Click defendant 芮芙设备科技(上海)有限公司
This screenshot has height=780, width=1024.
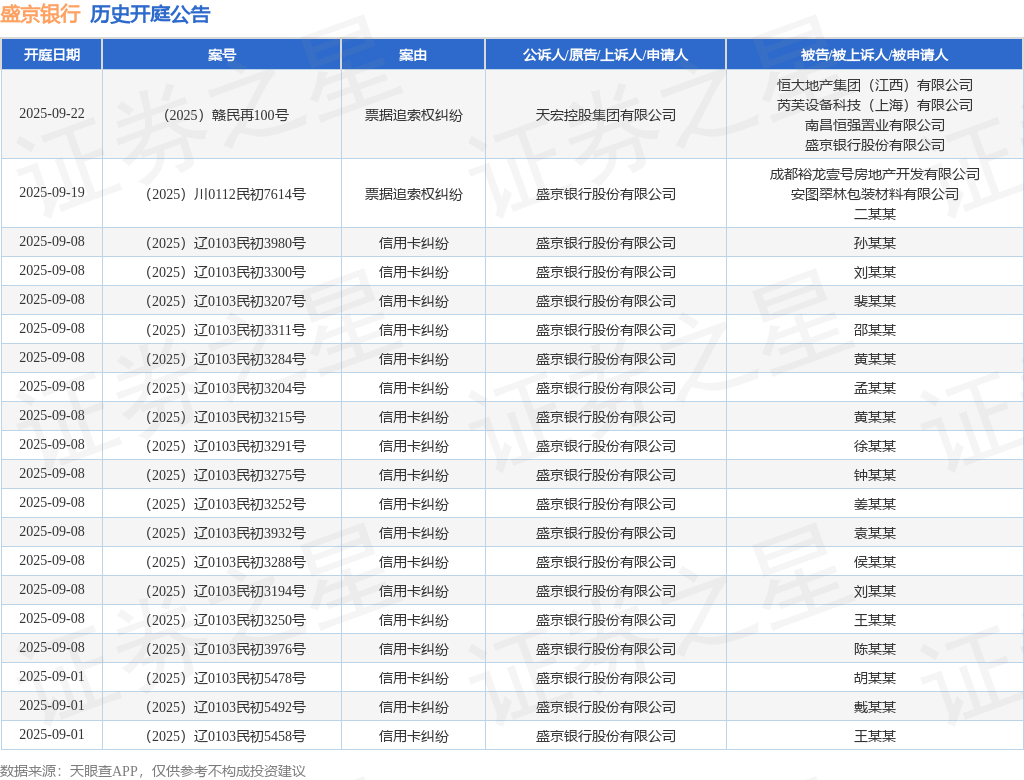pyautogui.click(x=874, y=105)
